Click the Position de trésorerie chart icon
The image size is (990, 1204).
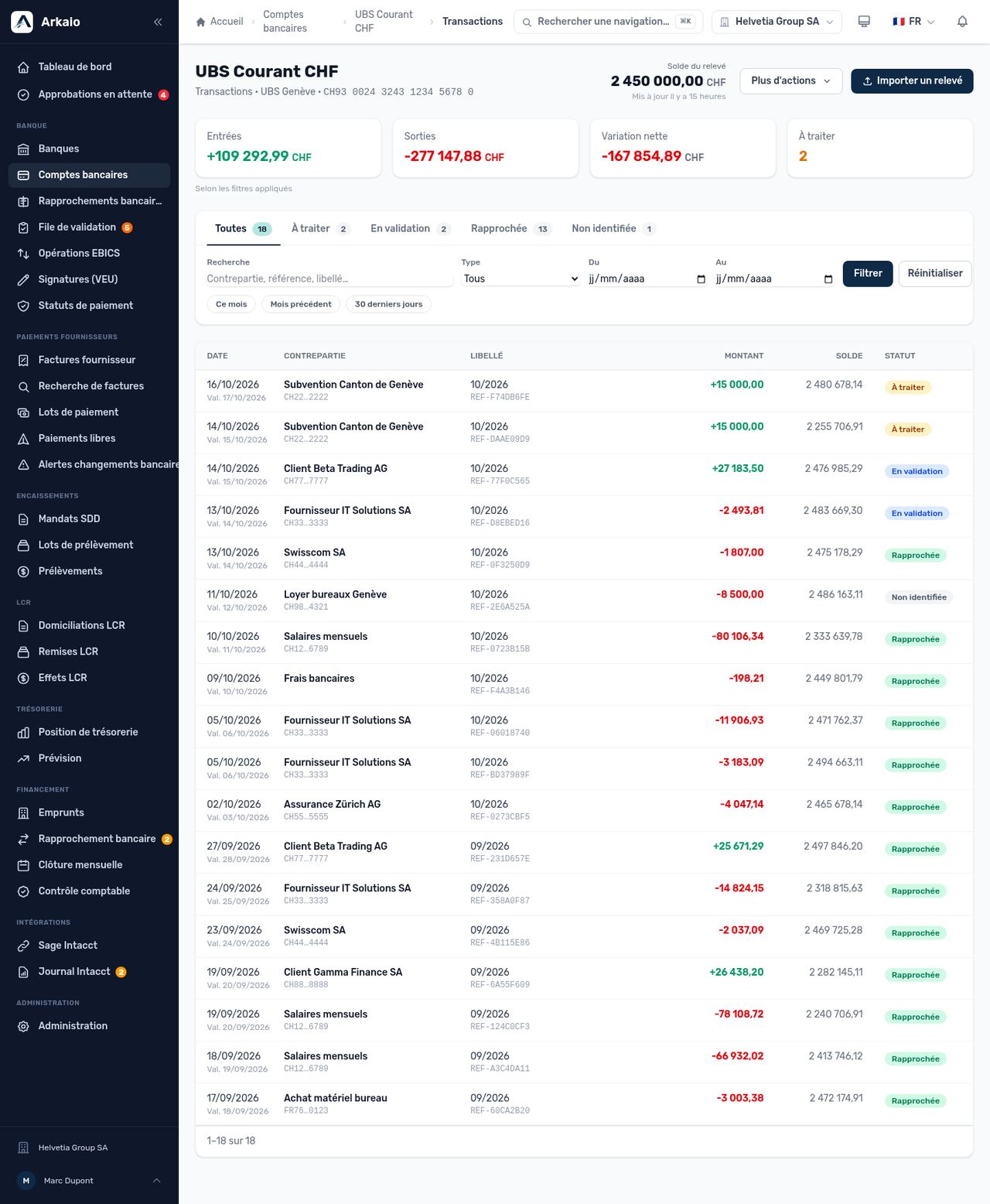(23, 733)
